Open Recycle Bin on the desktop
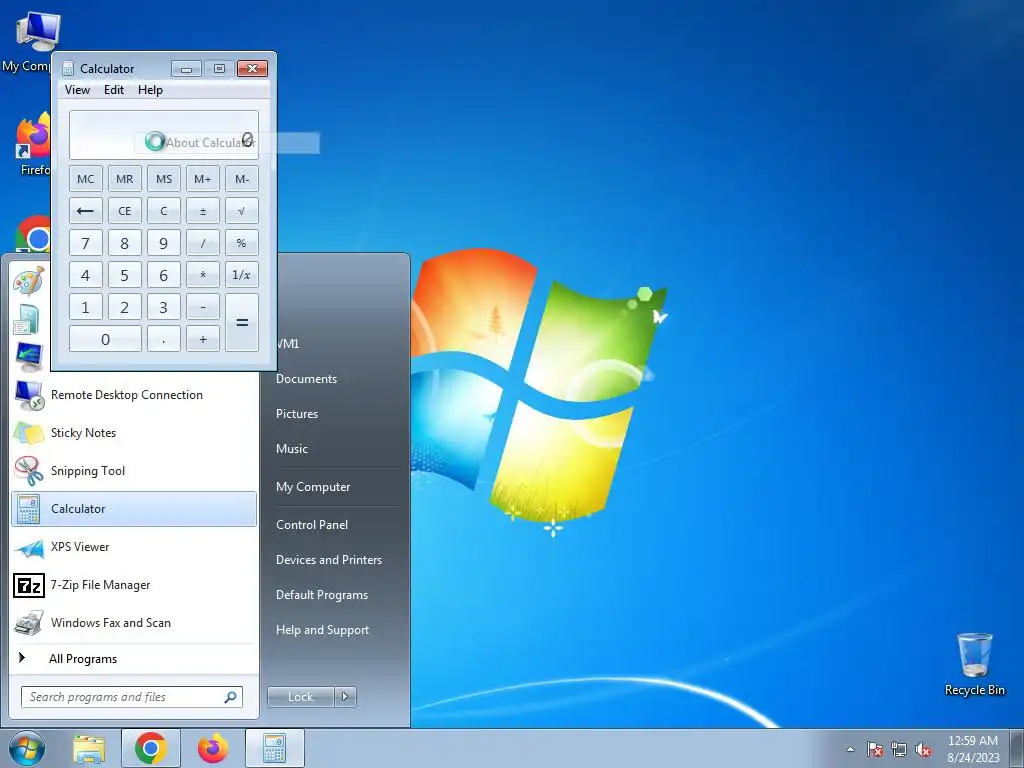Viewport: 1024px width, 768px height. (974, 664)
